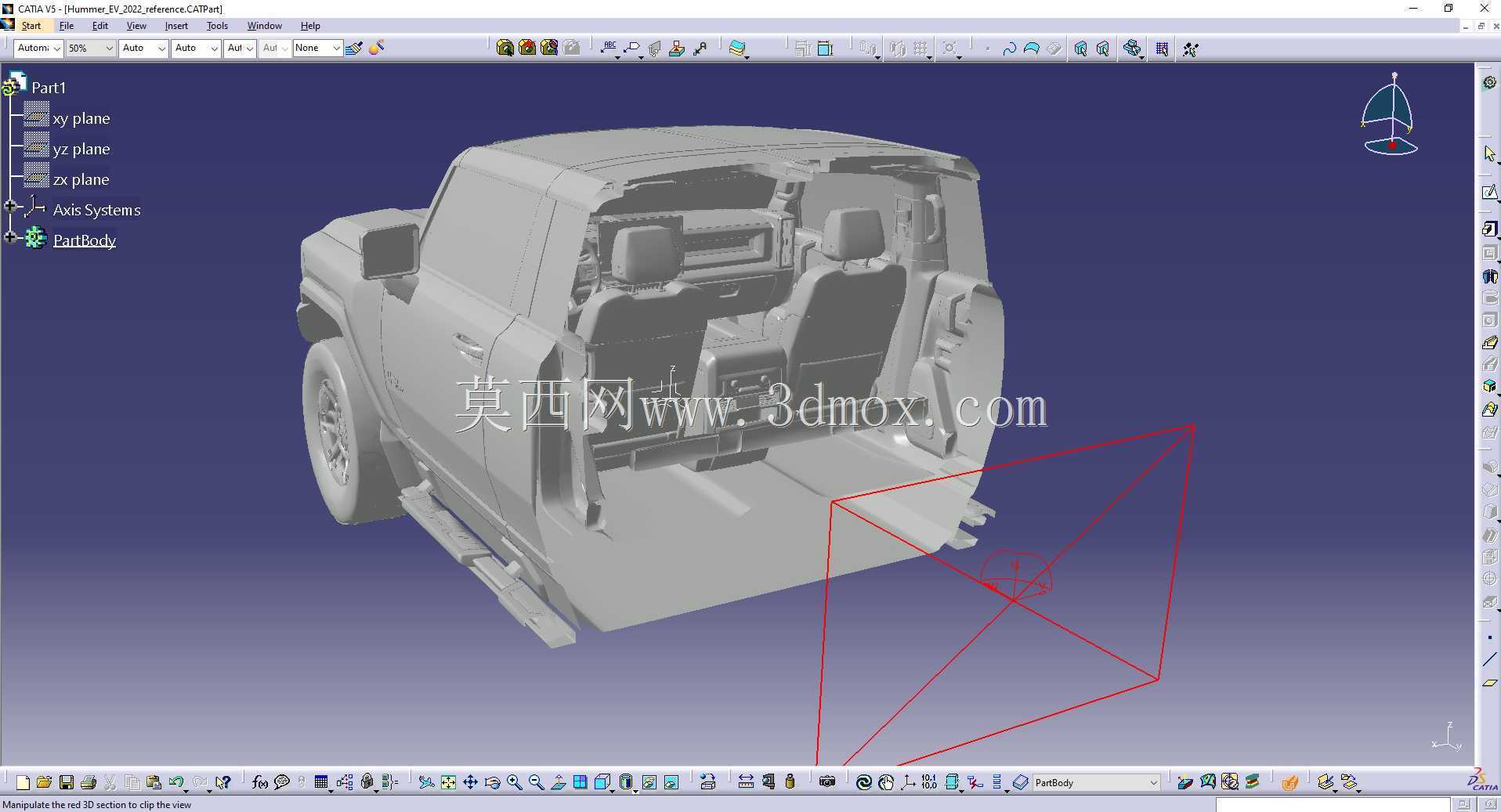The width and height of the screenshot is (1501, 812).
Task: Click the Line tool in right toolbar
Action: (x=1489, y=660)
